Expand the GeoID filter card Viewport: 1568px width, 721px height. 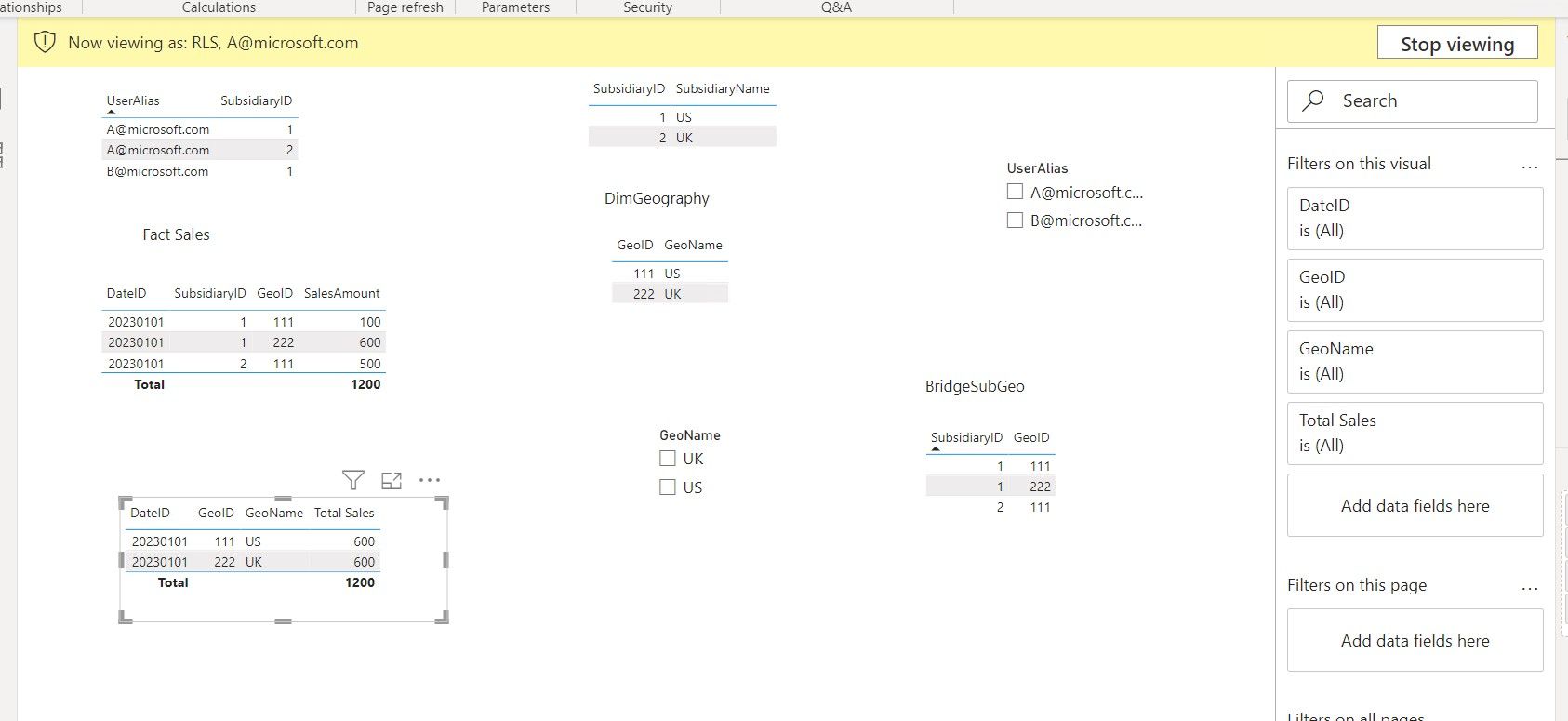click(x=1415, y=290)
